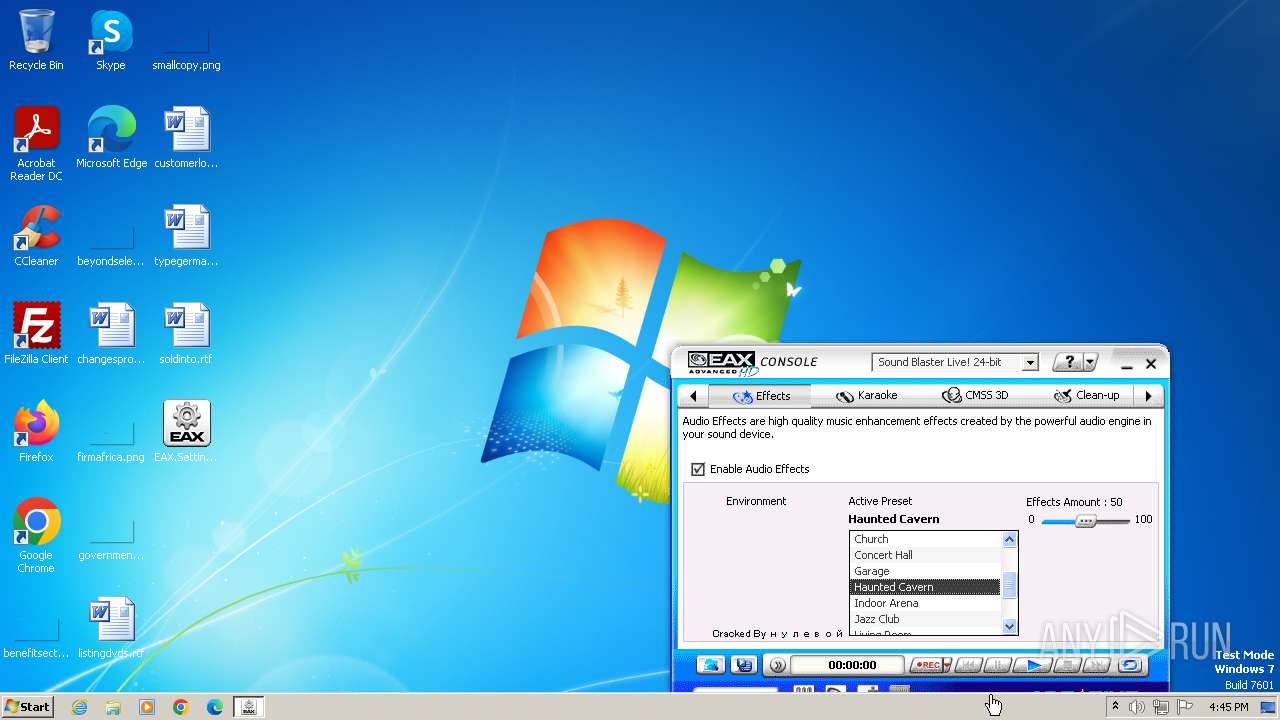This screenshot has height=720, width=1280.
Task: Select the FileZilla Client shortcut
Action: (36, 334)
